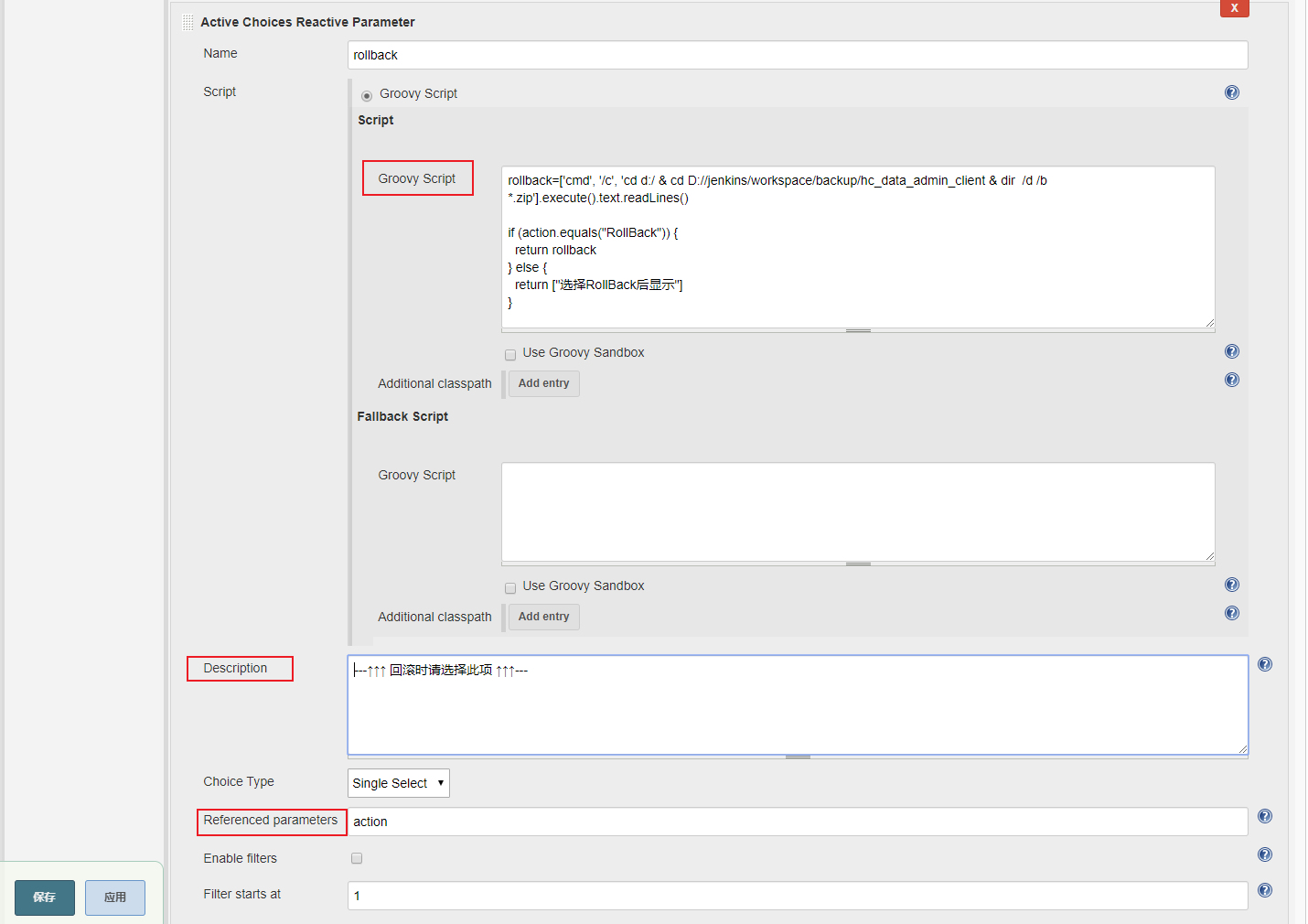Click Add entry under Fallback Script classpath
This screenshot has height=924, width=1308.
coord(543,617)
